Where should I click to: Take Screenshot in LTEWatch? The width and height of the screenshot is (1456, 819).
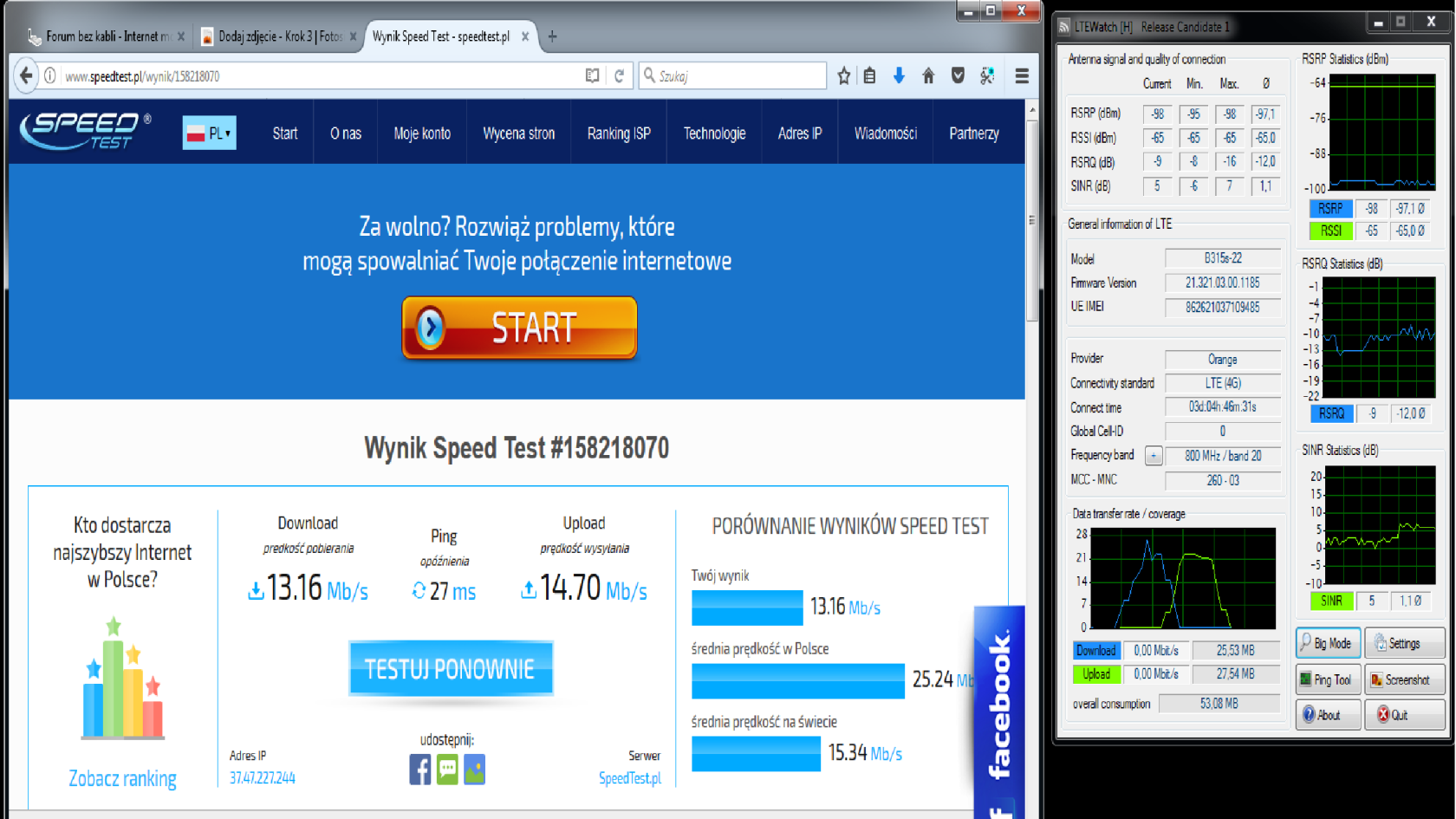tap(1405, 679)
